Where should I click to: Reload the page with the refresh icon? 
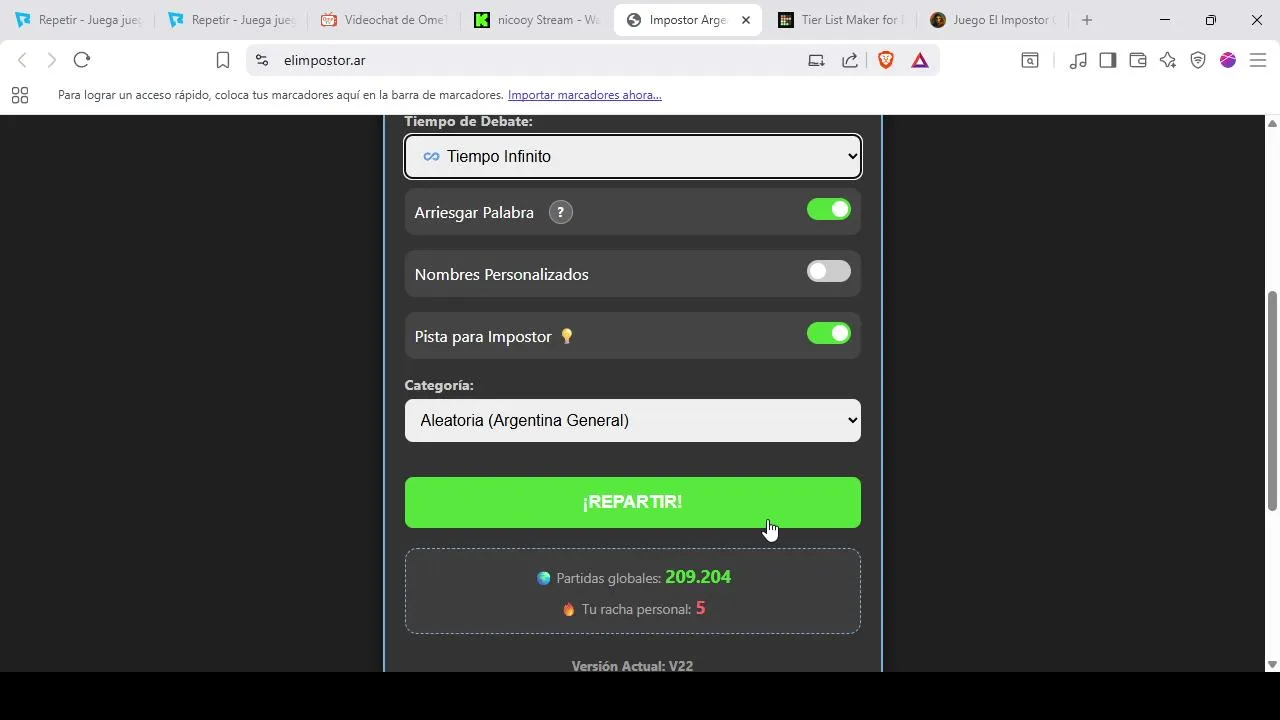click(x=82, y=60)
